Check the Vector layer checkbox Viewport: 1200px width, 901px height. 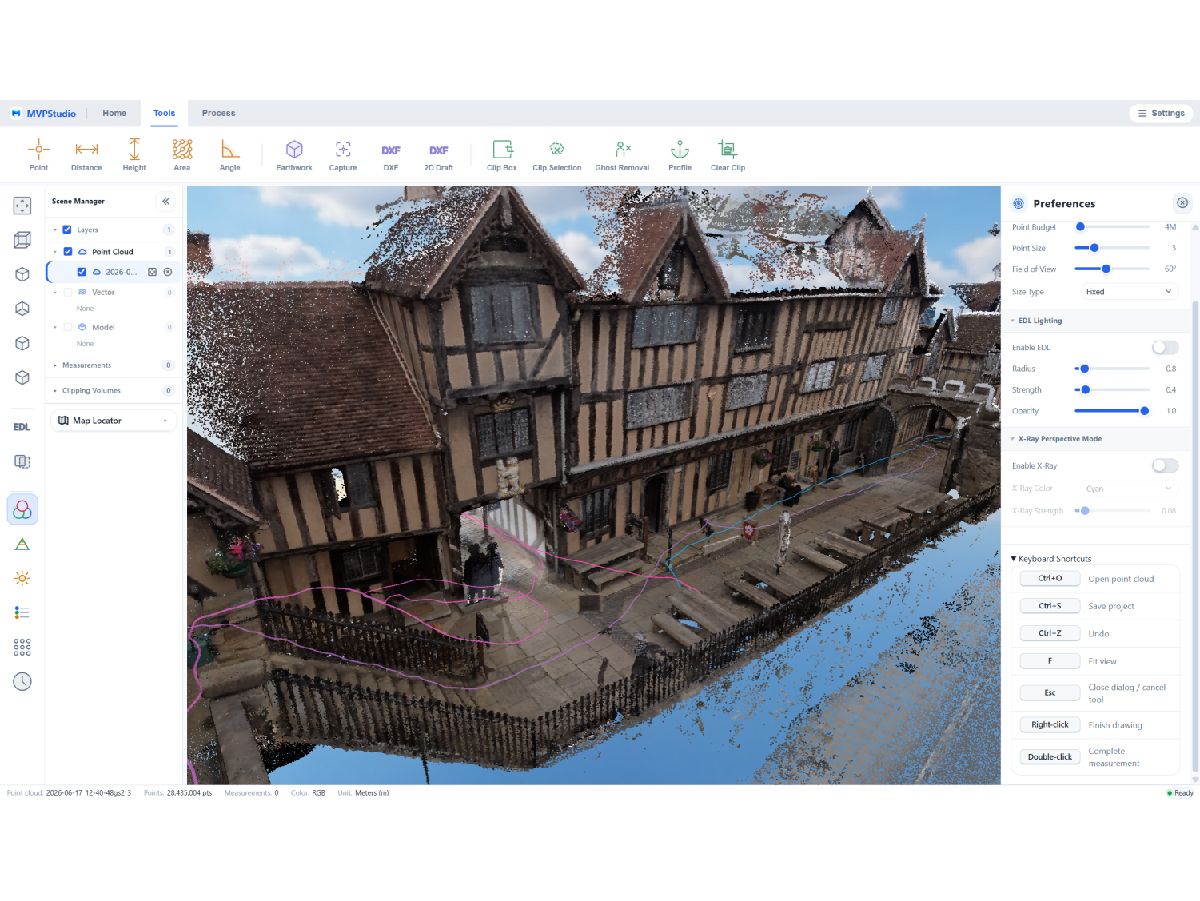click(x=68, y=292)
